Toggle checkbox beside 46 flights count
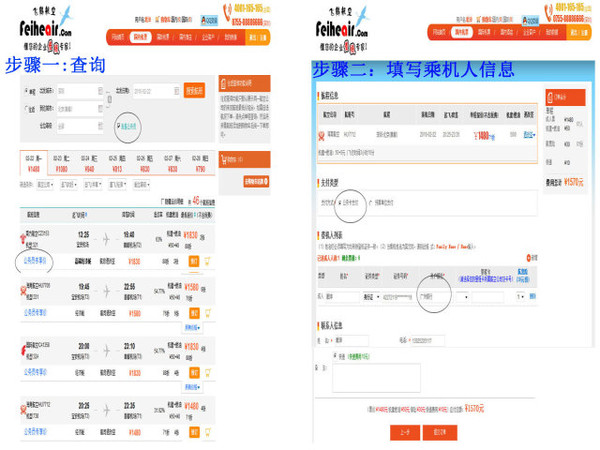Screen dimensions: 600x450 [163, 201]
